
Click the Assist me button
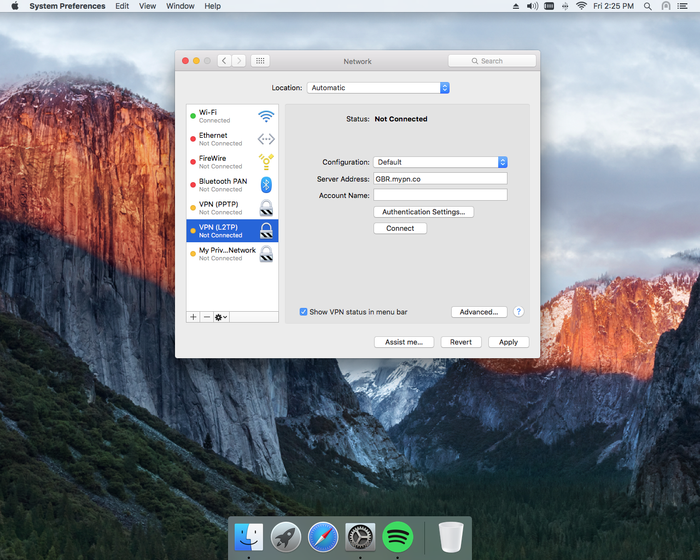pos(404,342)
